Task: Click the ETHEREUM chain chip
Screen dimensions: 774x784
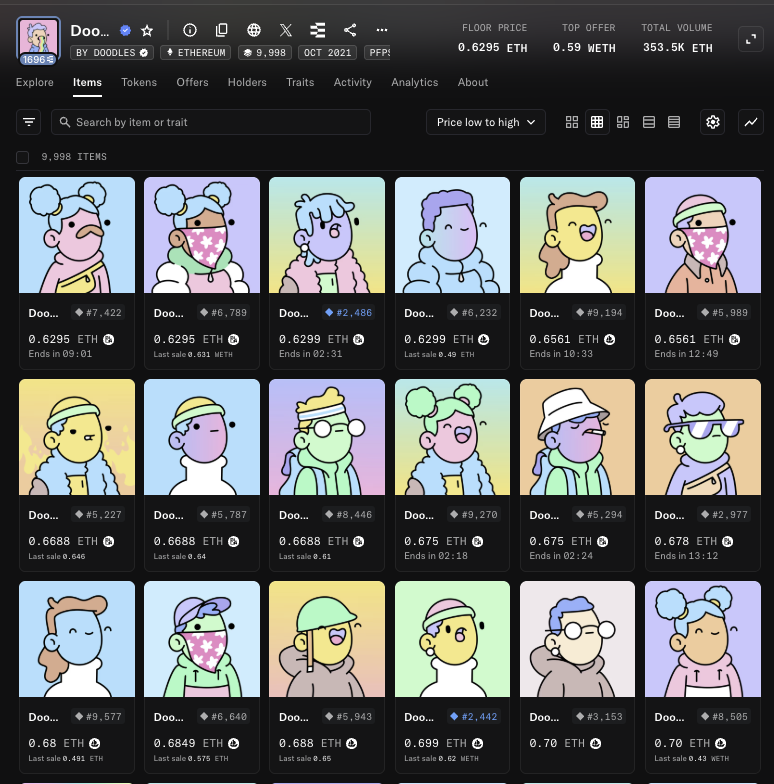Action: [196, 52]
